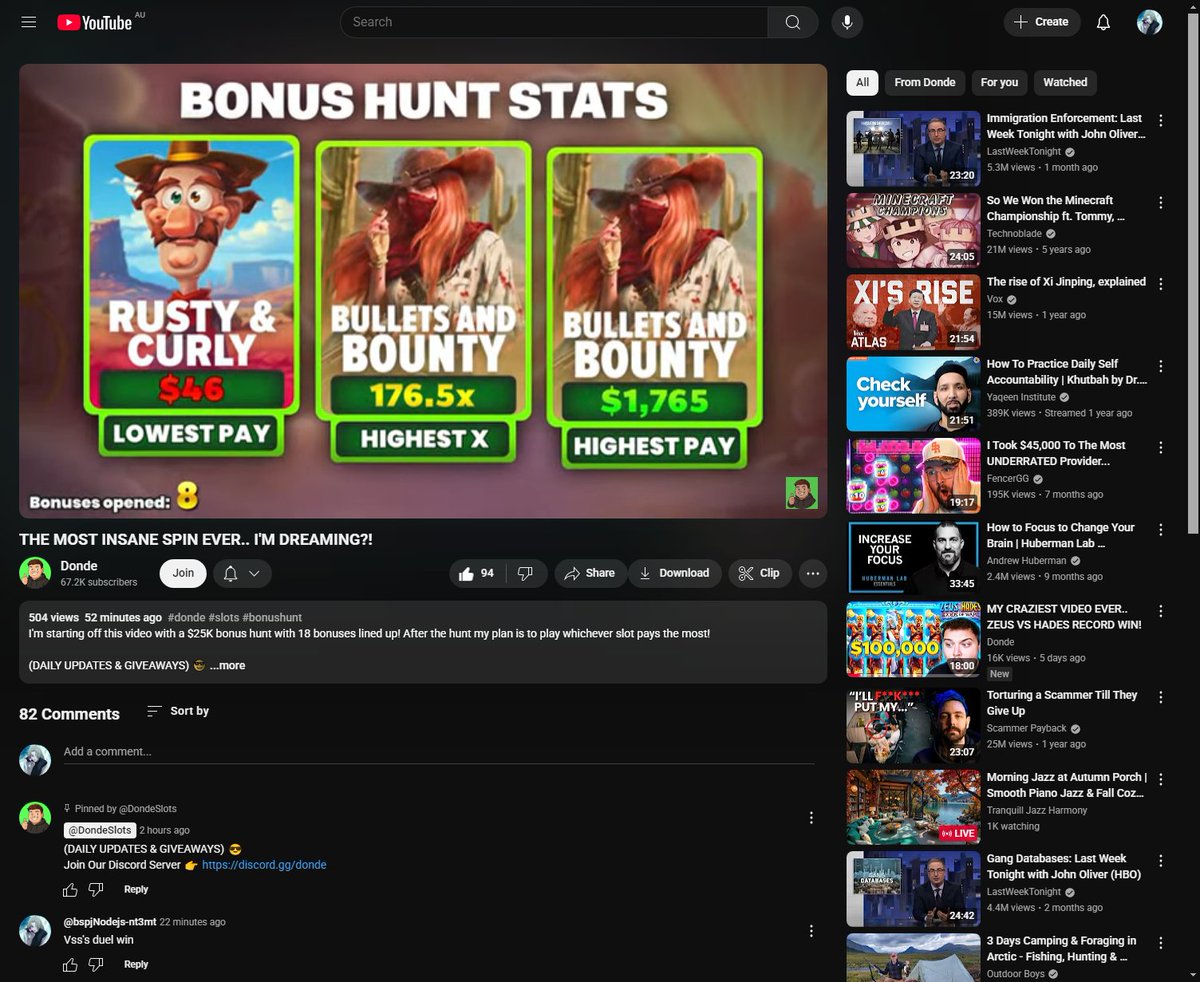1200x982 pixels.
Task: Open Increase Your Focus Huberman thumbnail
Action: tap(913, 558)
